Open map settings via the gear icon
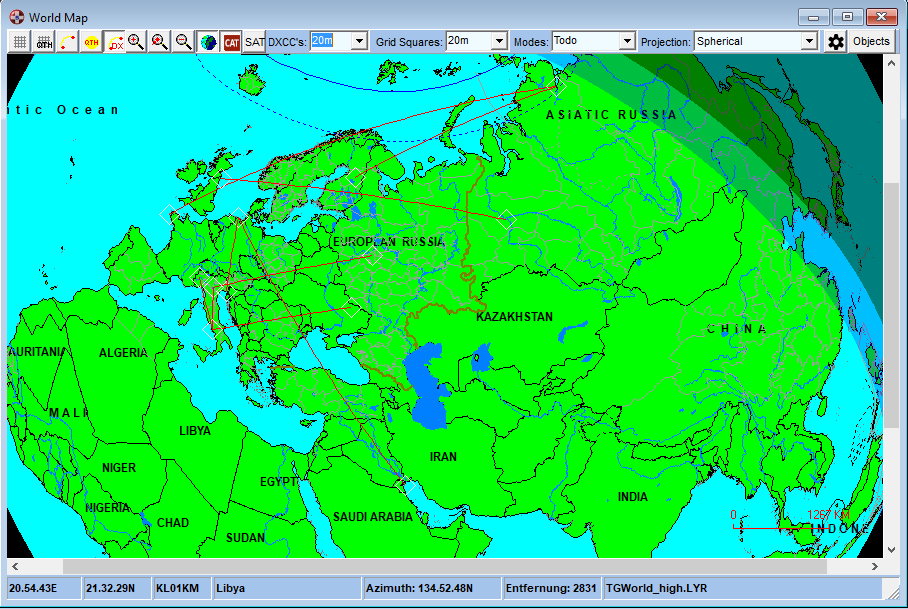 (x=836, y=41)
